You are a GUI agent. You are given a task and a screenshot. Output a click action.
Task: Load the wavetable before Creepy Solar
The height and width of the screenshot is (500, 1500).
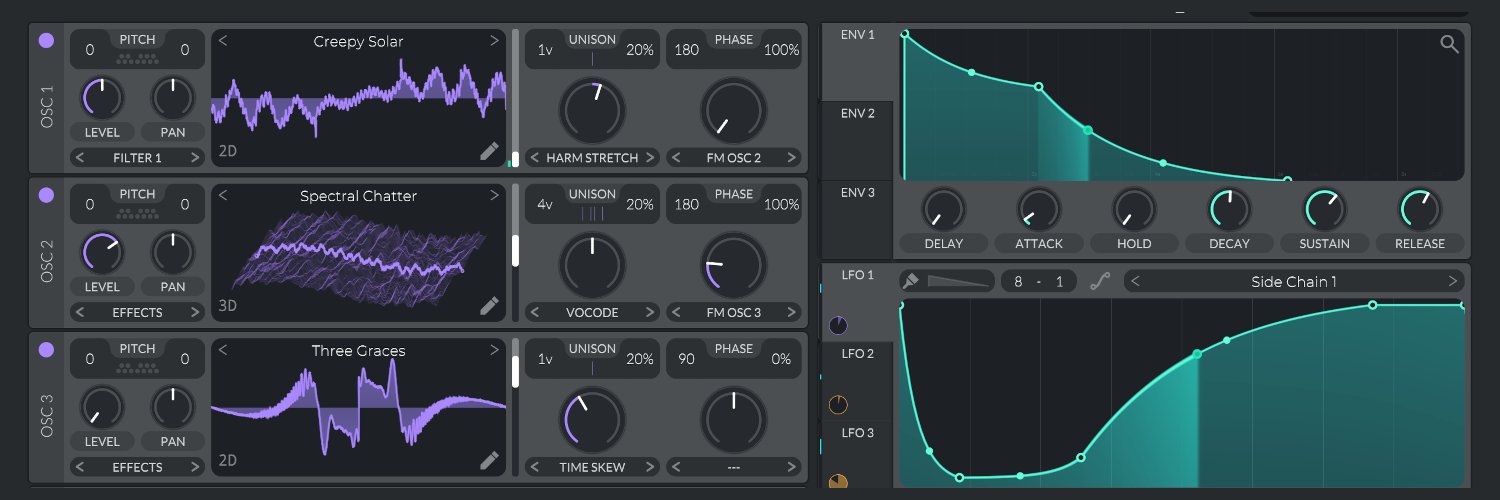click(x=223, y=41)
